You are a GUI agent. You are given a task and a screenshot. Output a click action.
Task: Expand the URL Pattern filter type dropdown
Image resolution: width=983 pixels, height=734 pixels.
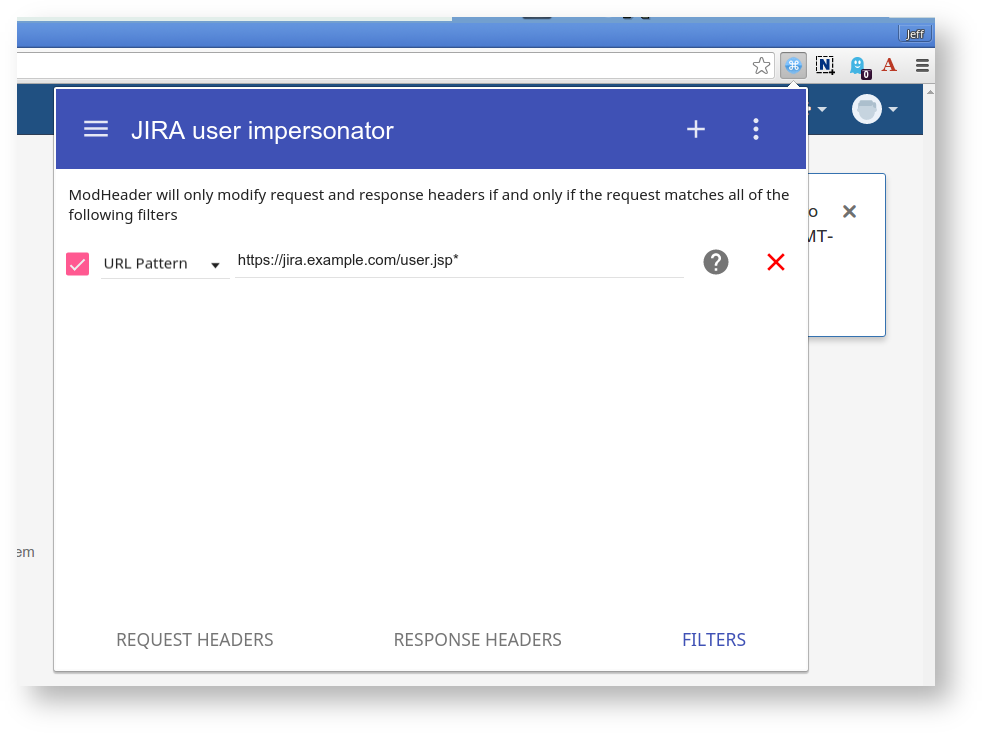pyautogui.click(x=164, y=264)
